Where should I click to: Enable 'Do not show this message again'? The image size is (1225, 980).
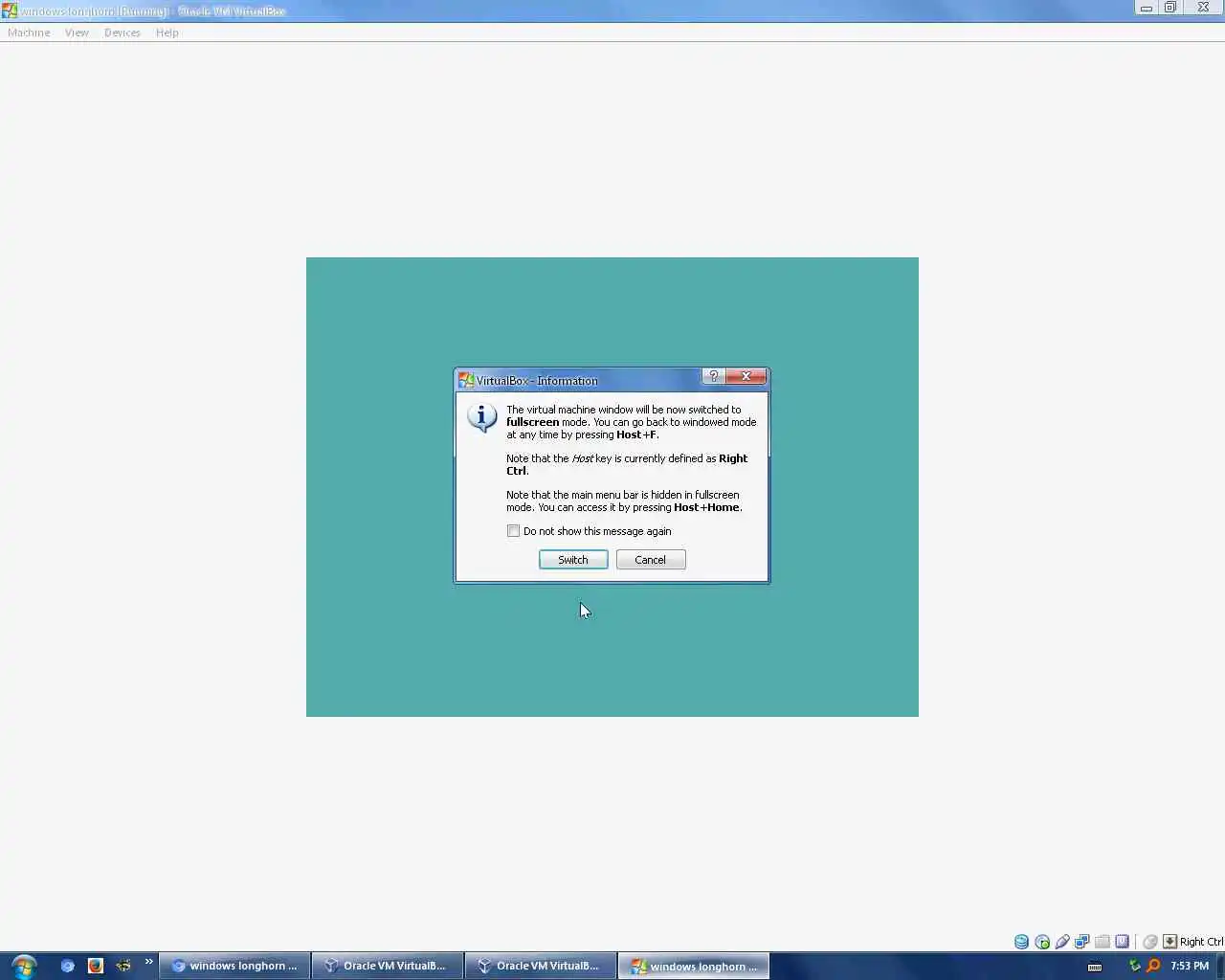point(514,531)
